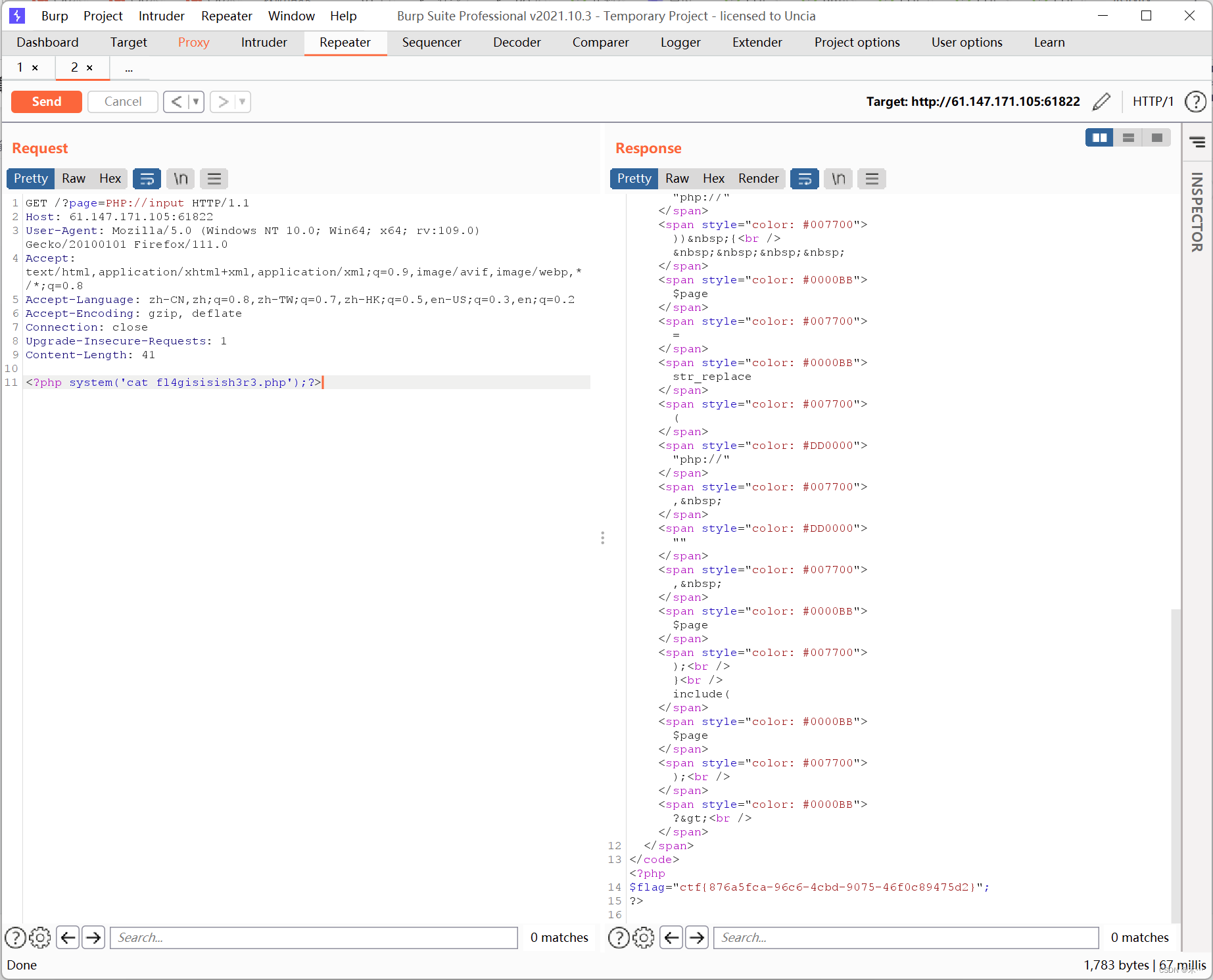Switch to the Dashboard tab
The height and width of the screenshot is (980, 1213).
[47, 43]
